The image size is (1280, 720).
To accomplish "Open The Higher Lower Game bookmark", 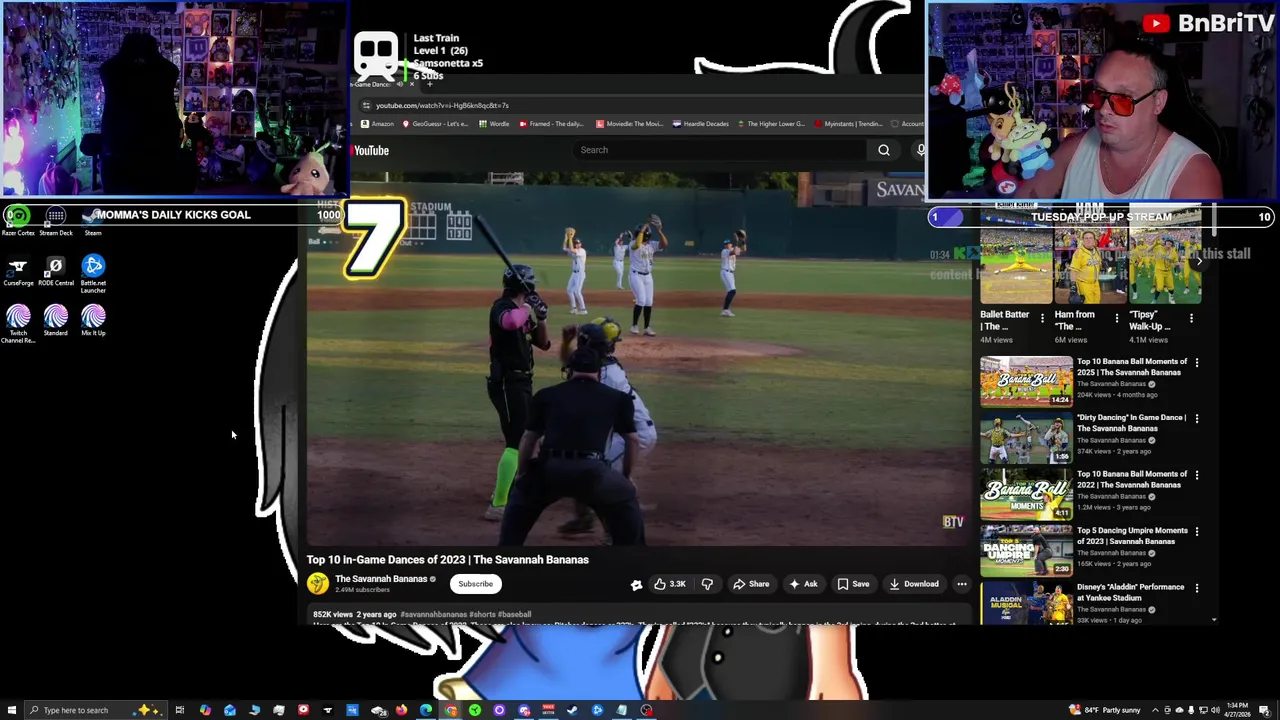I will tap(771, 124).
